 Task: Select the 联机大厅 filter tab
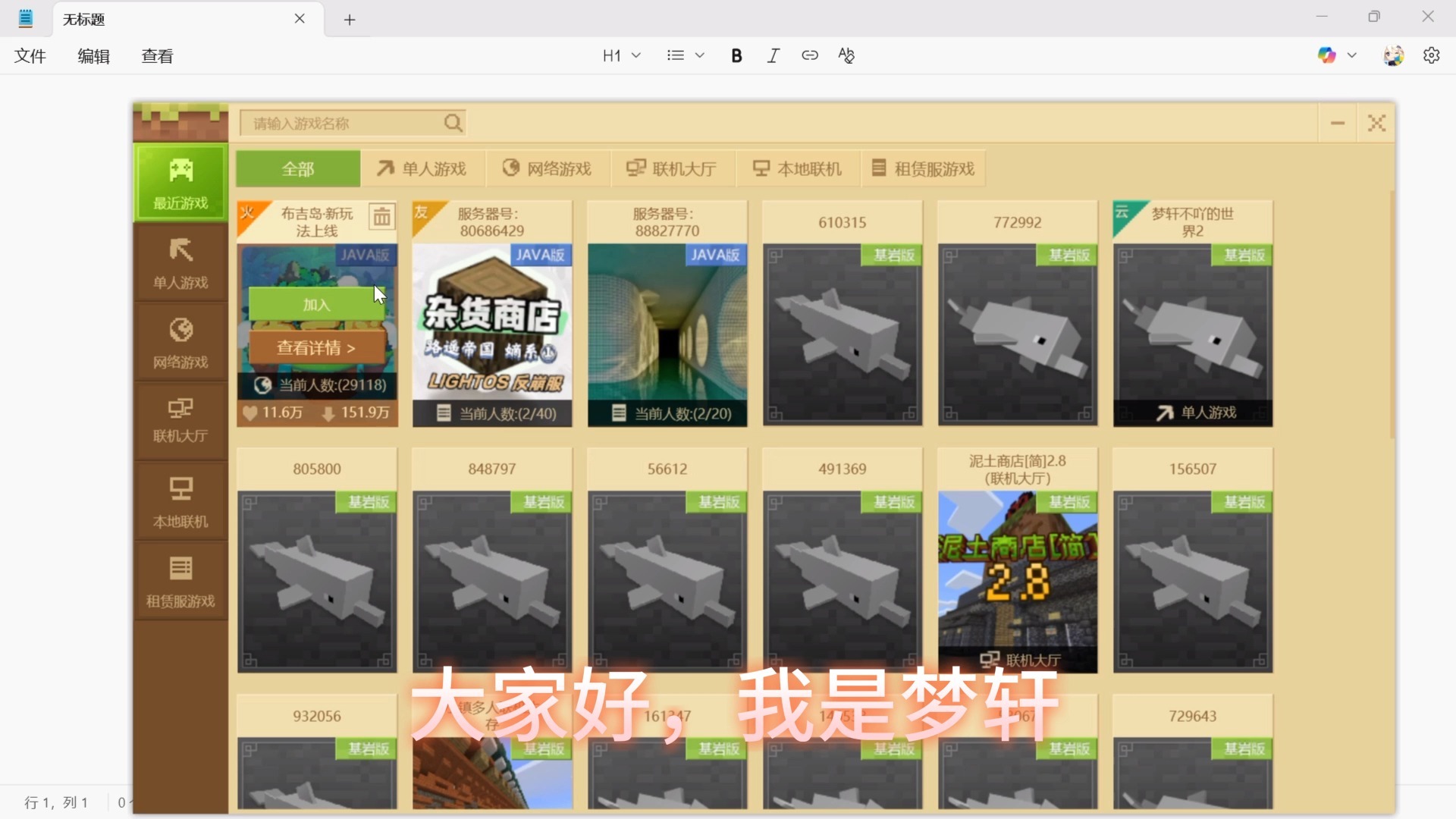point(673,168)
